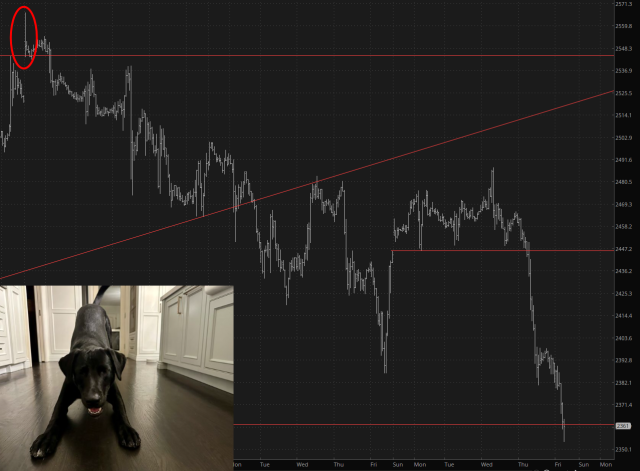Open the black dog photo overlay

tap(117, 378)
